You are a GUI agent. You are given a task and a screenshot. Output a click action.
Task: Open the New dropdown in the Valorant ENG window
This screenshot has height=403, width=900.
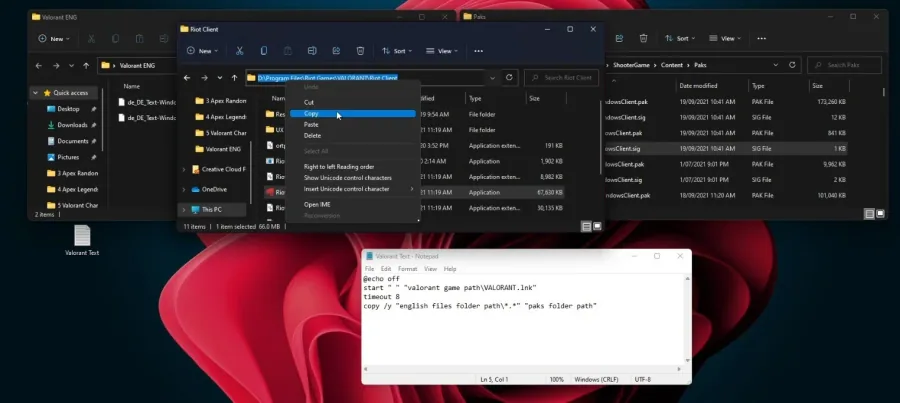54,38
